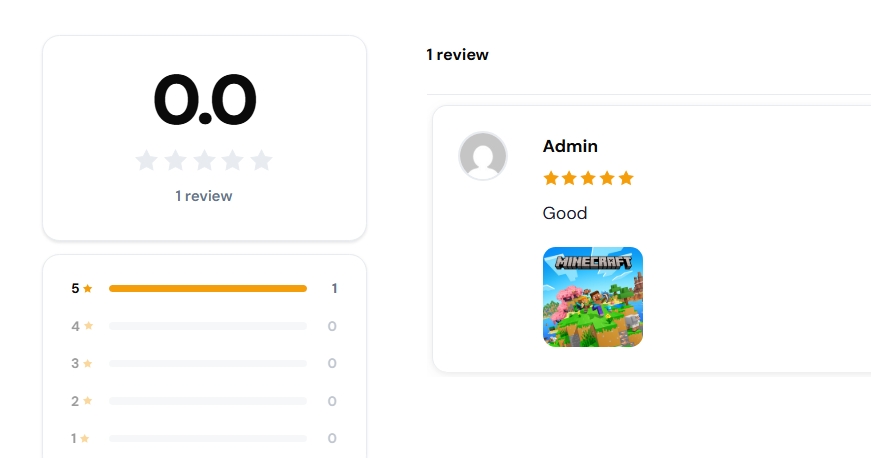Select the 5-star rating bar

[207, 289]
